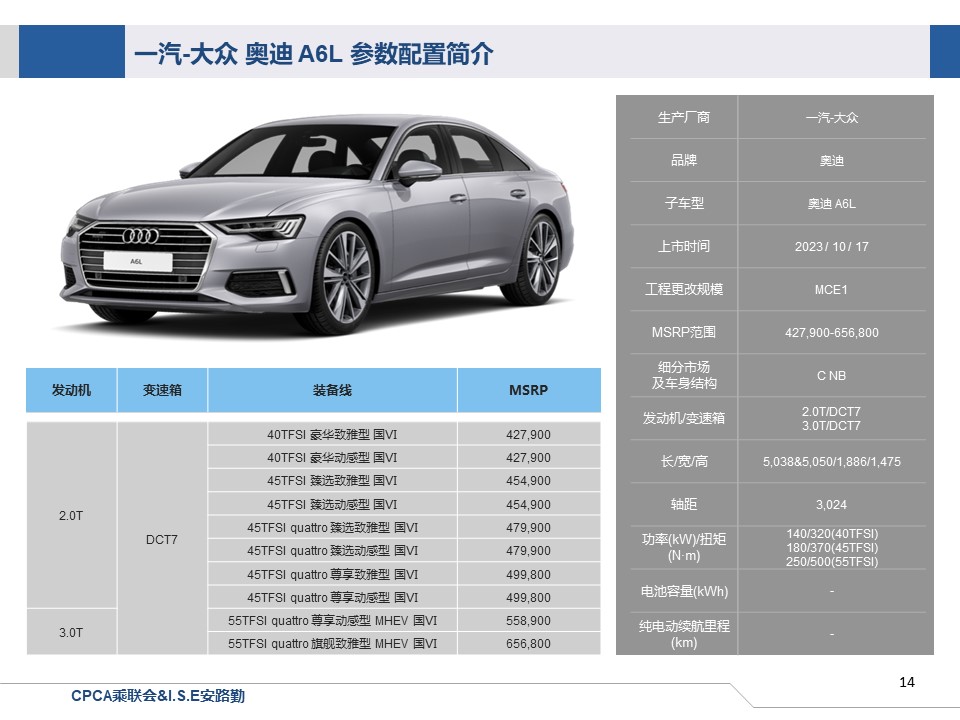
Task: Select the 'DCT7' gearbox cell in the trim table
Action: (162, 539)
